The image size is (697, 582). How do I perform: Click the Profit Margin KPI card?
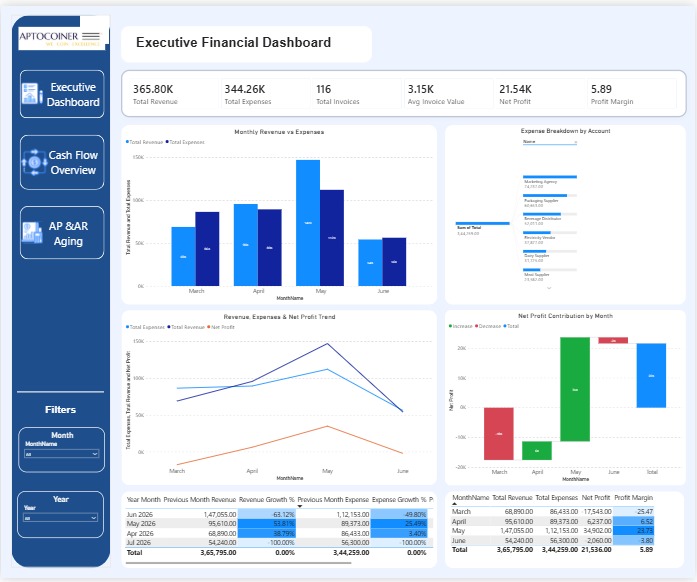632,94
